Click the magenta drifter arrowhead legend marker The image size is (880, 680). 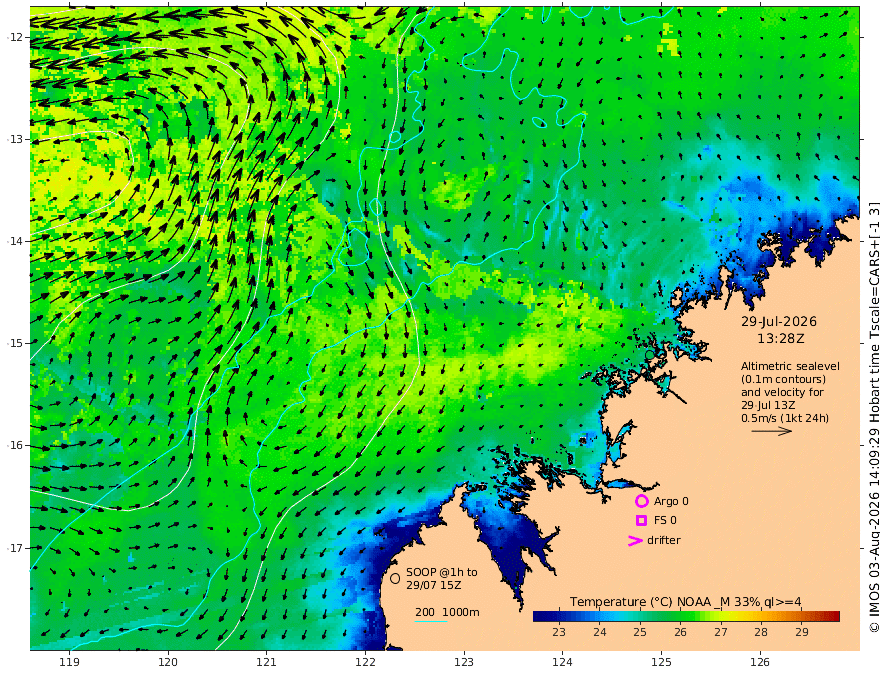(635, 540)
